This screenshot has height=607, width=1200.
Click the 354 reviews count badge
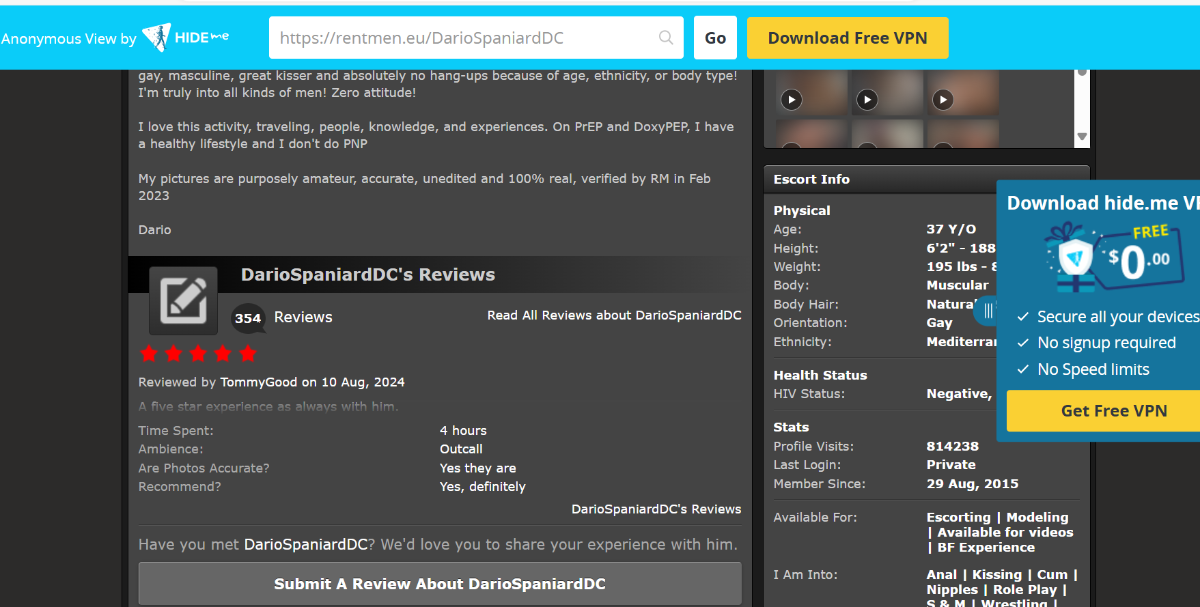coord(248,318)
